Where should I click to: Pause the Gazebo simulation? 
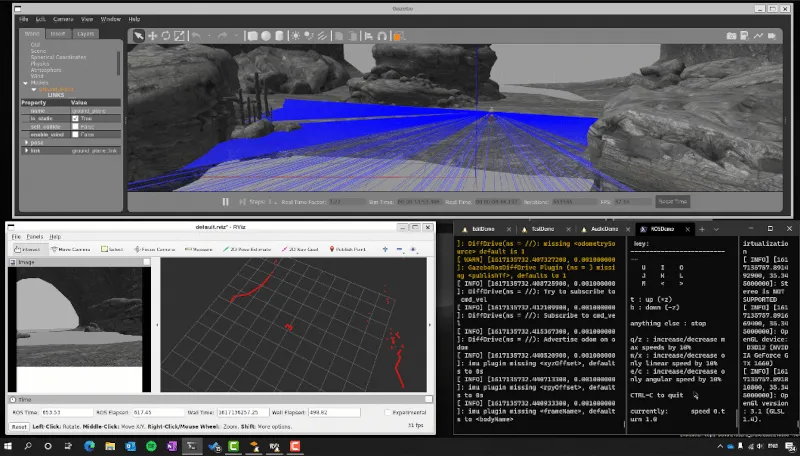tap(225, 202)
